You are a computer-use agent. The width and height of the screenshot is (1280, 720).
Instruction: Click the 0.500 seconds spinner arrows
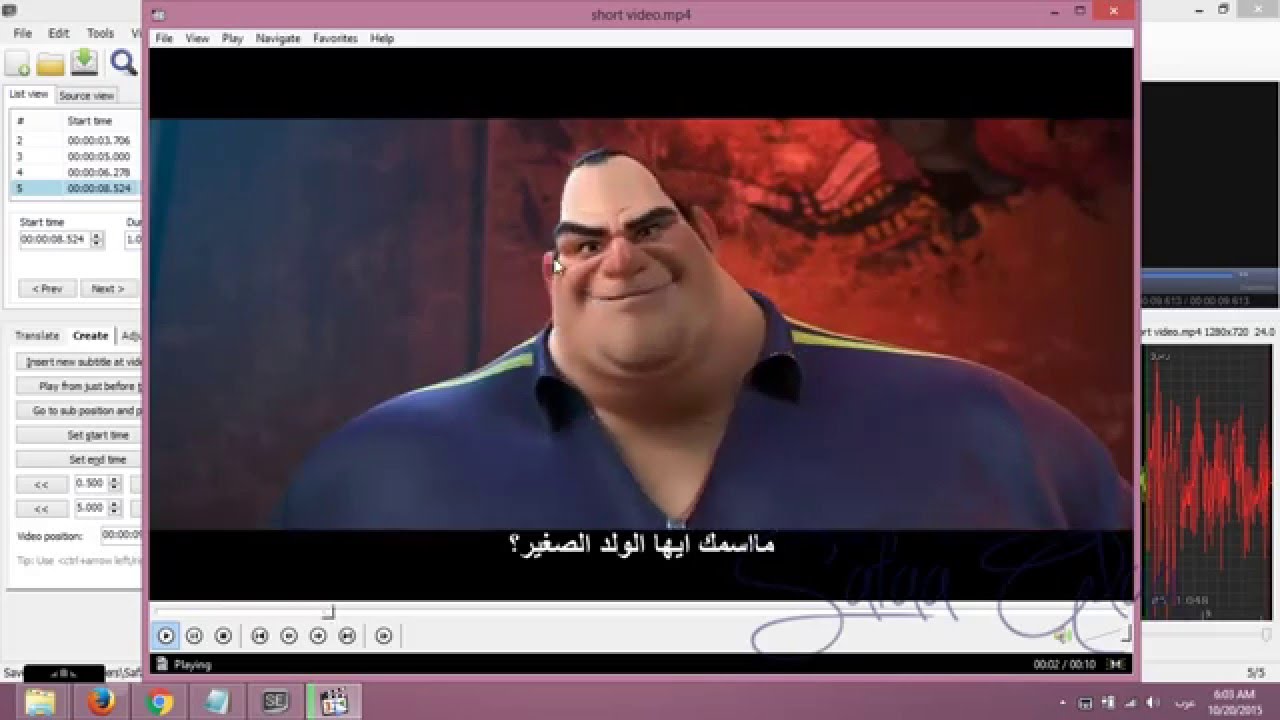tap(114, 483)
